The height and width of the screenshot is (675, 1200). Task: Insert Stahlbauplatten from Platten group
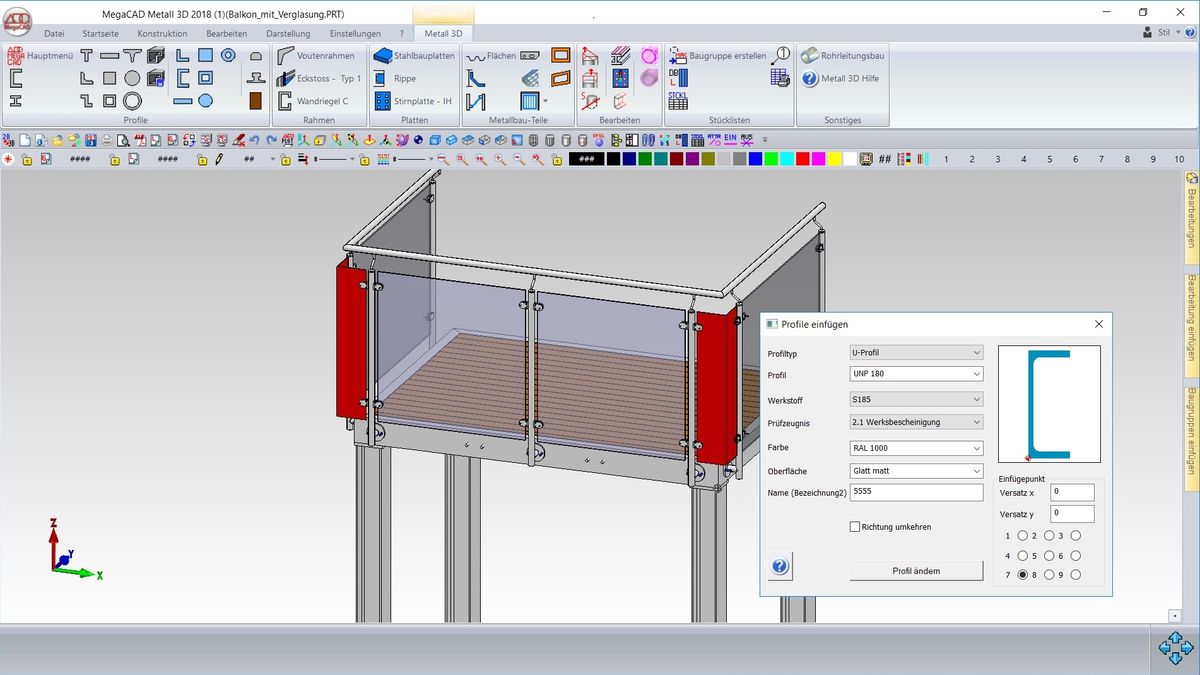point(414,56)
